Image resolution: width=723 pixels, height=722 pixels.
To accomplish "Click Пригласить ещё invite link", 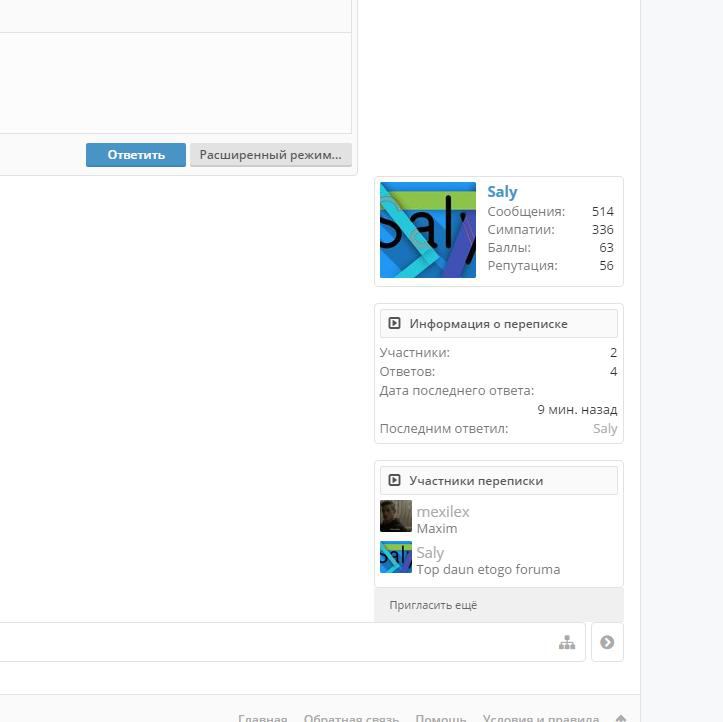I will pyautogui.click(x=433, y=605).
